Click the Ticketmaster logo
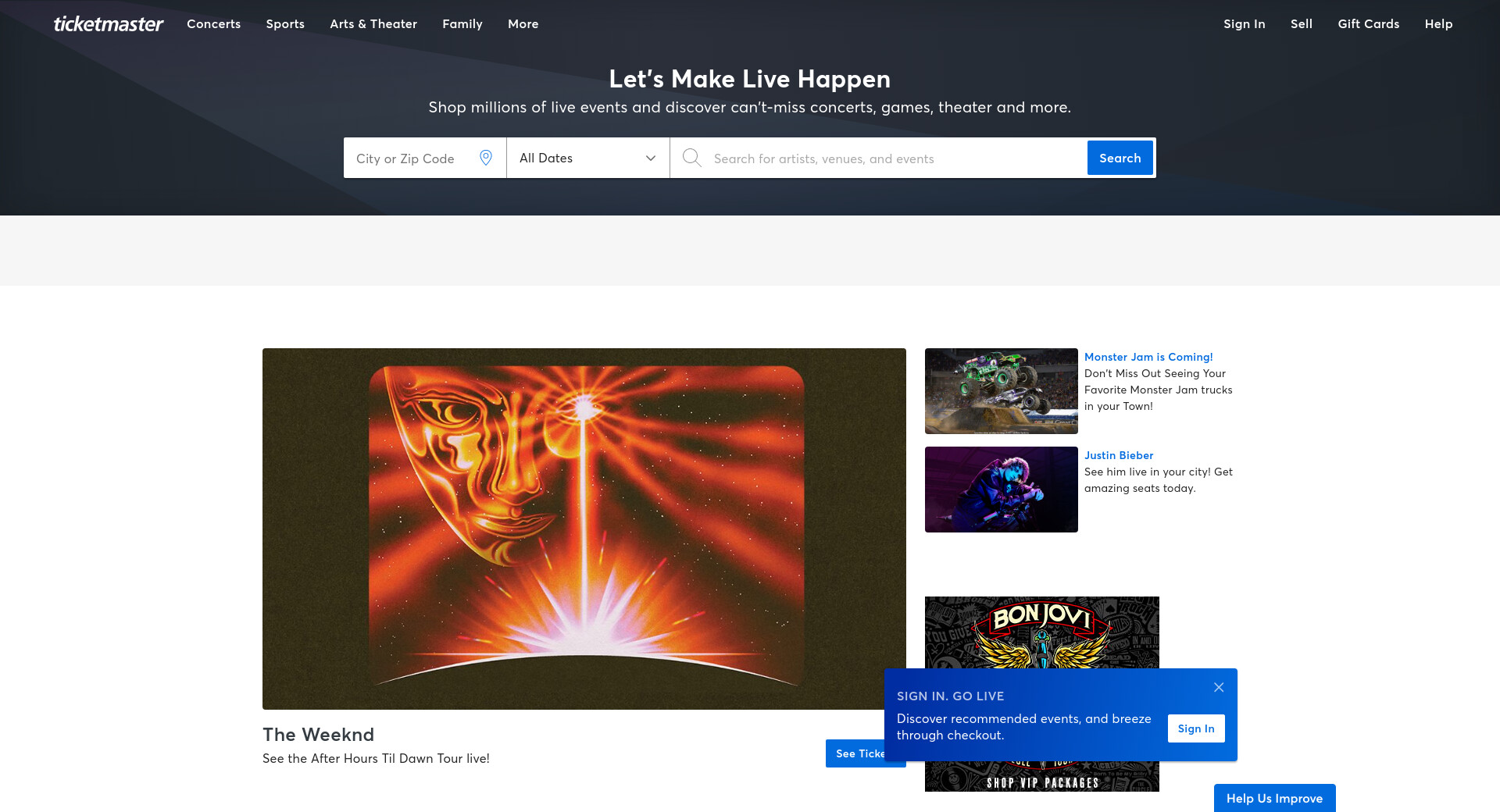The width and height of the screenshot is (1500, 812). point(109,24)
